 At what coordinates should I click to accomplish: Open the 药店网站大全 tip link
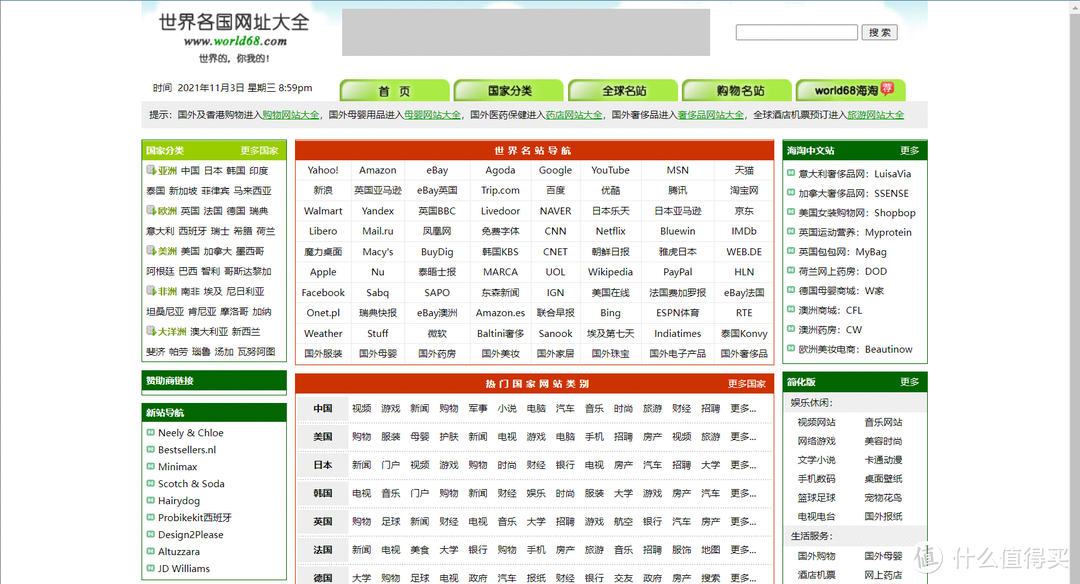[574, 115]
